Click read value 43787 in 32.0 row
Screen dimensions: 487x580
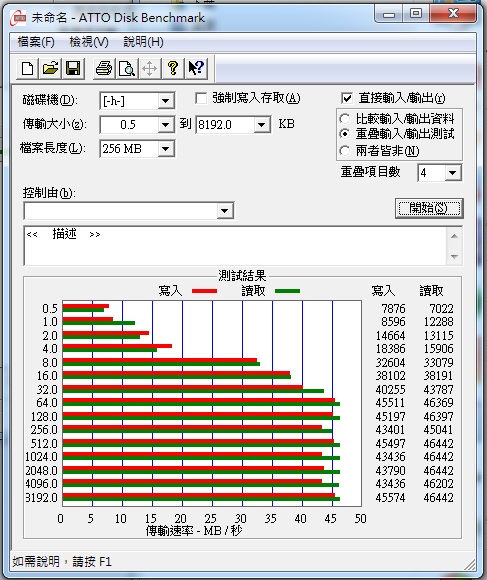pyautogui.click(x=439, y=390)
